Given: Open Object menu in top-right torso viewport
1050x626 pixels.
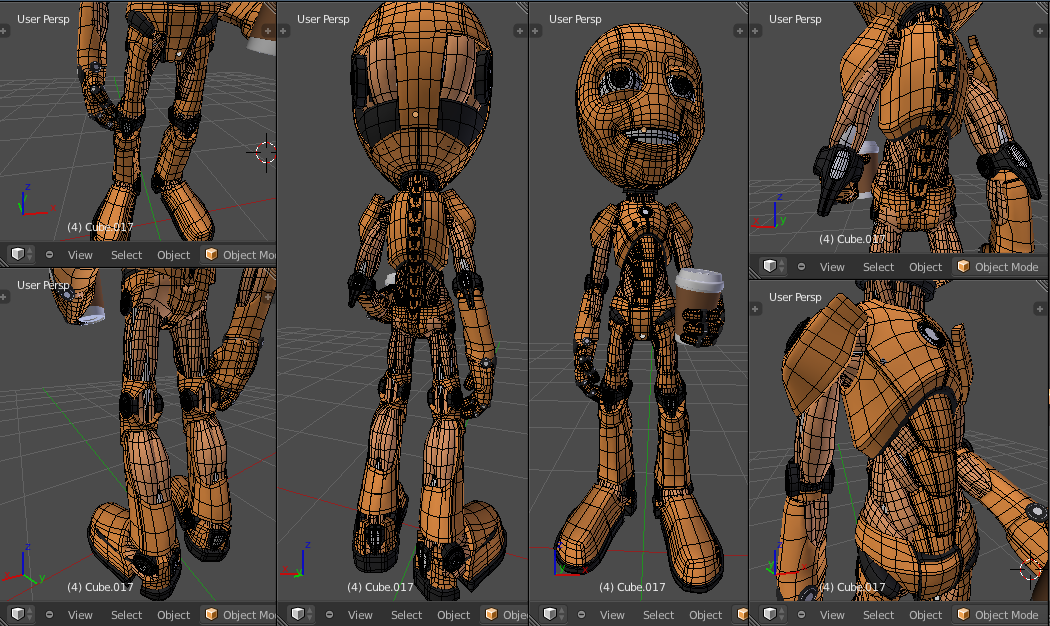Looking at the screenshot, I should click(x=925, y=267).
